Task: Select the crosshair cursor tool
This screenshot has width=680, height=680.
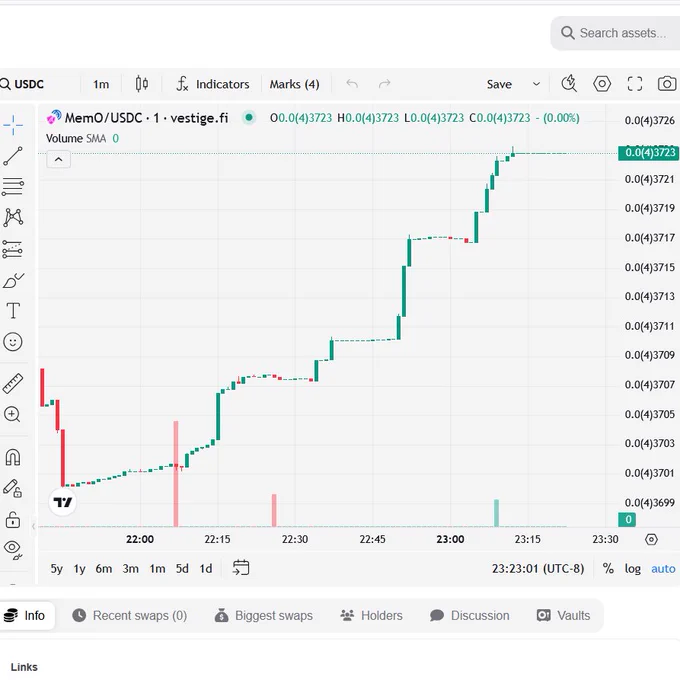Action: click(x=13, y=125)
